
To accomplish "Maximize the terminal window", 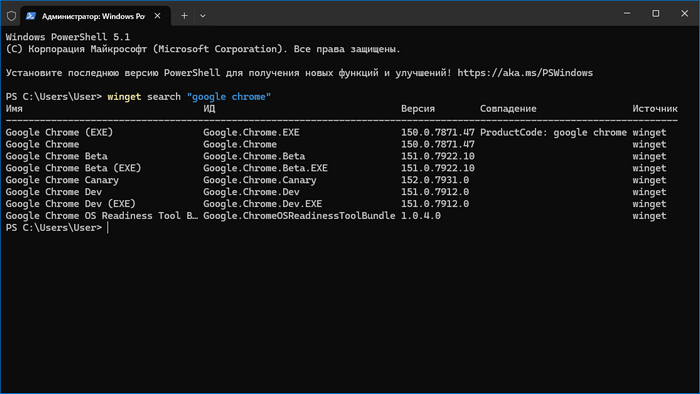I will click(655, 13).
